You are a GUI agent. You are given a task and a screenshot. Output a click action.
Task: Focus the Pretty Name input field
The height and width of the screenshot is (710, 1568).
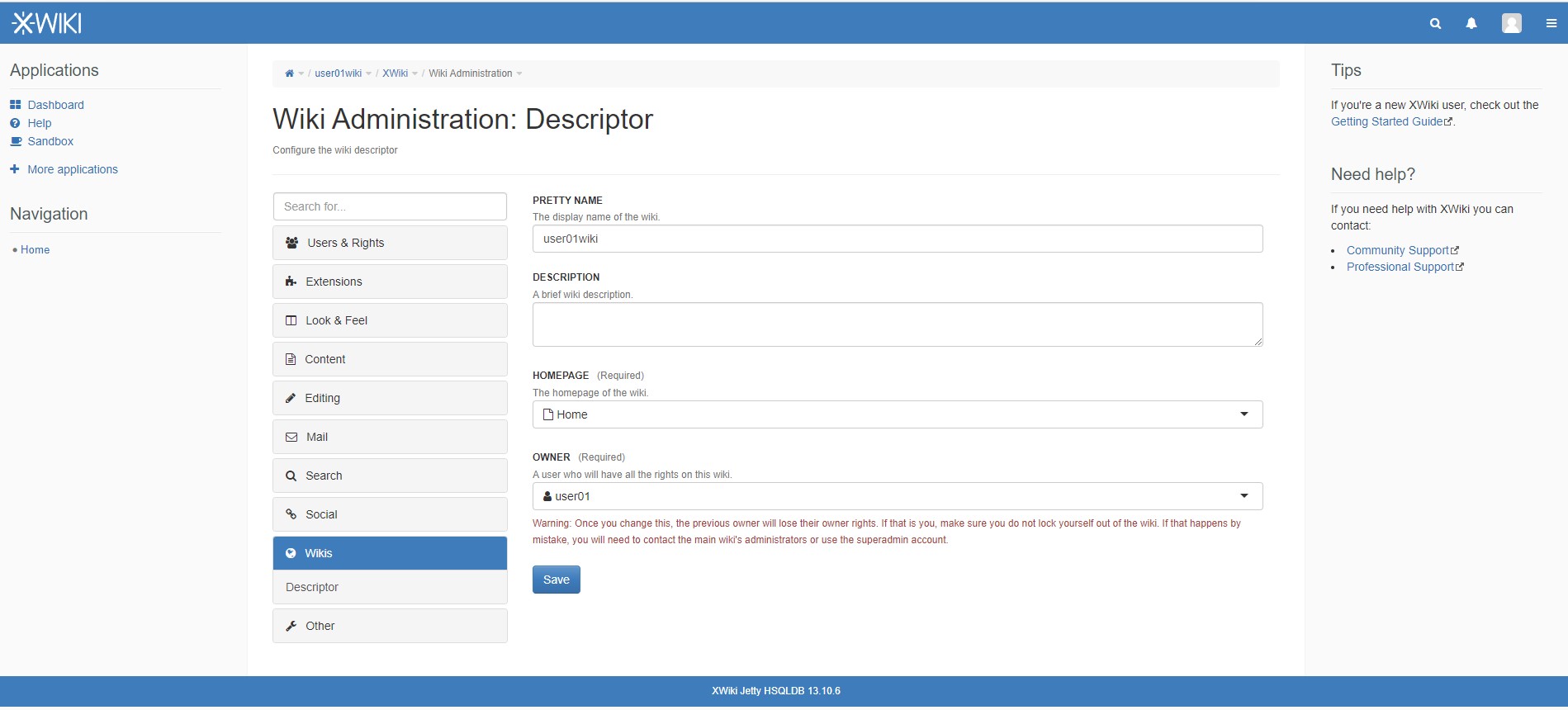click(898, 239)
